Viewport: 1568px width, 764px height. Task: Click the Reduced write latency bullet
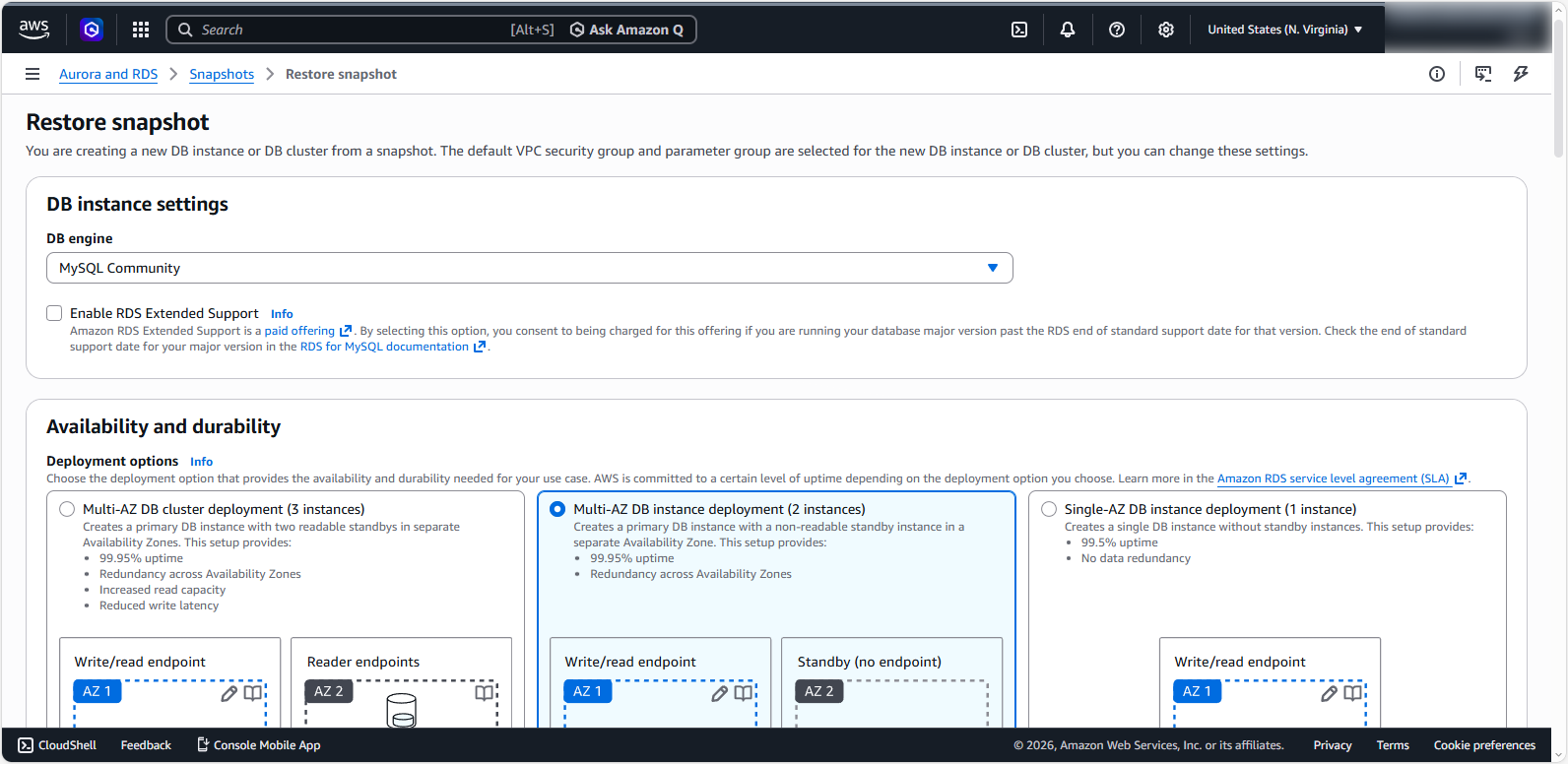point(159,605)
